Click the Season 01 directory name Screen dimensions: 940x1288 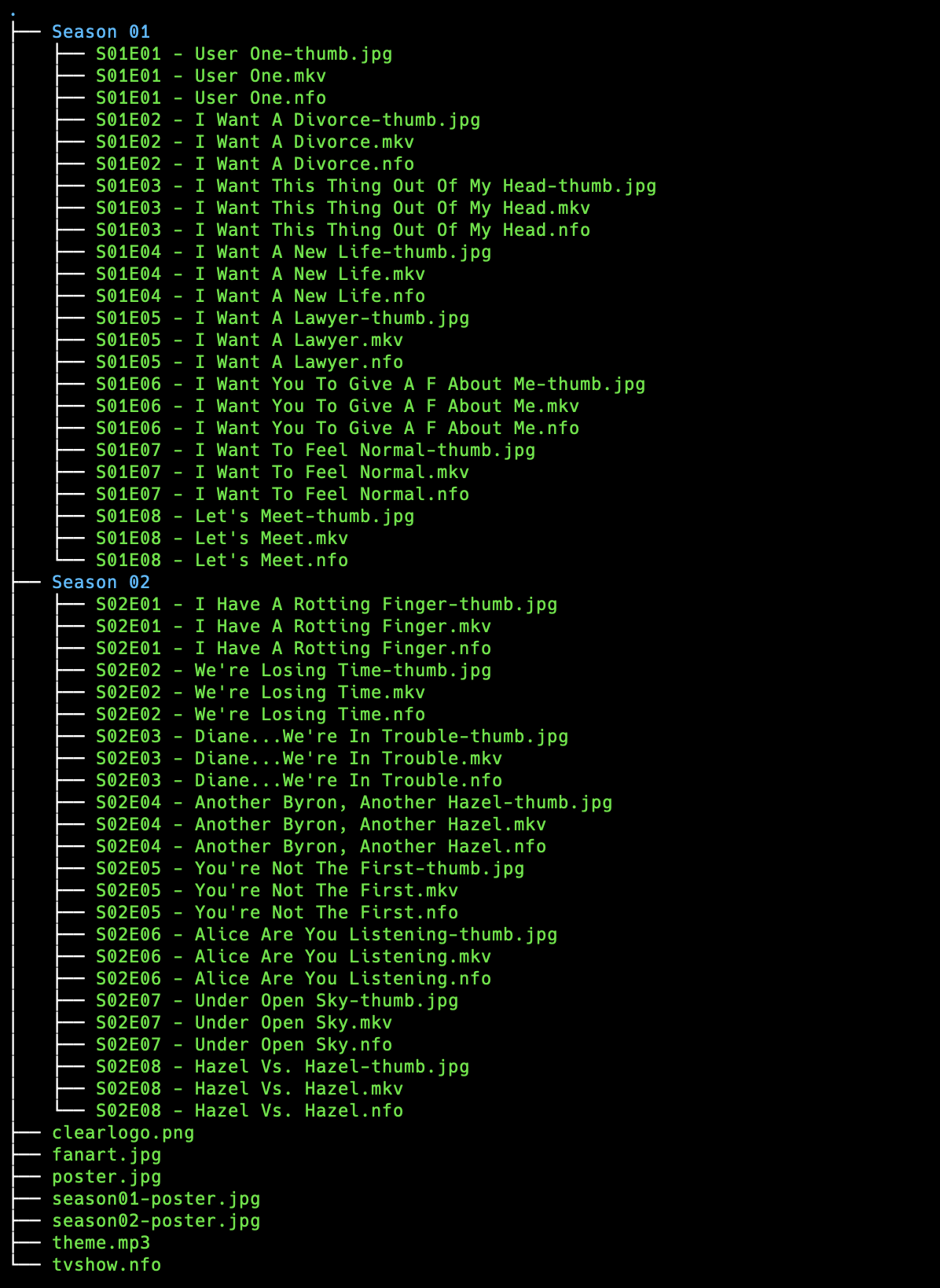pyautogui.click(x=101, y=32)
